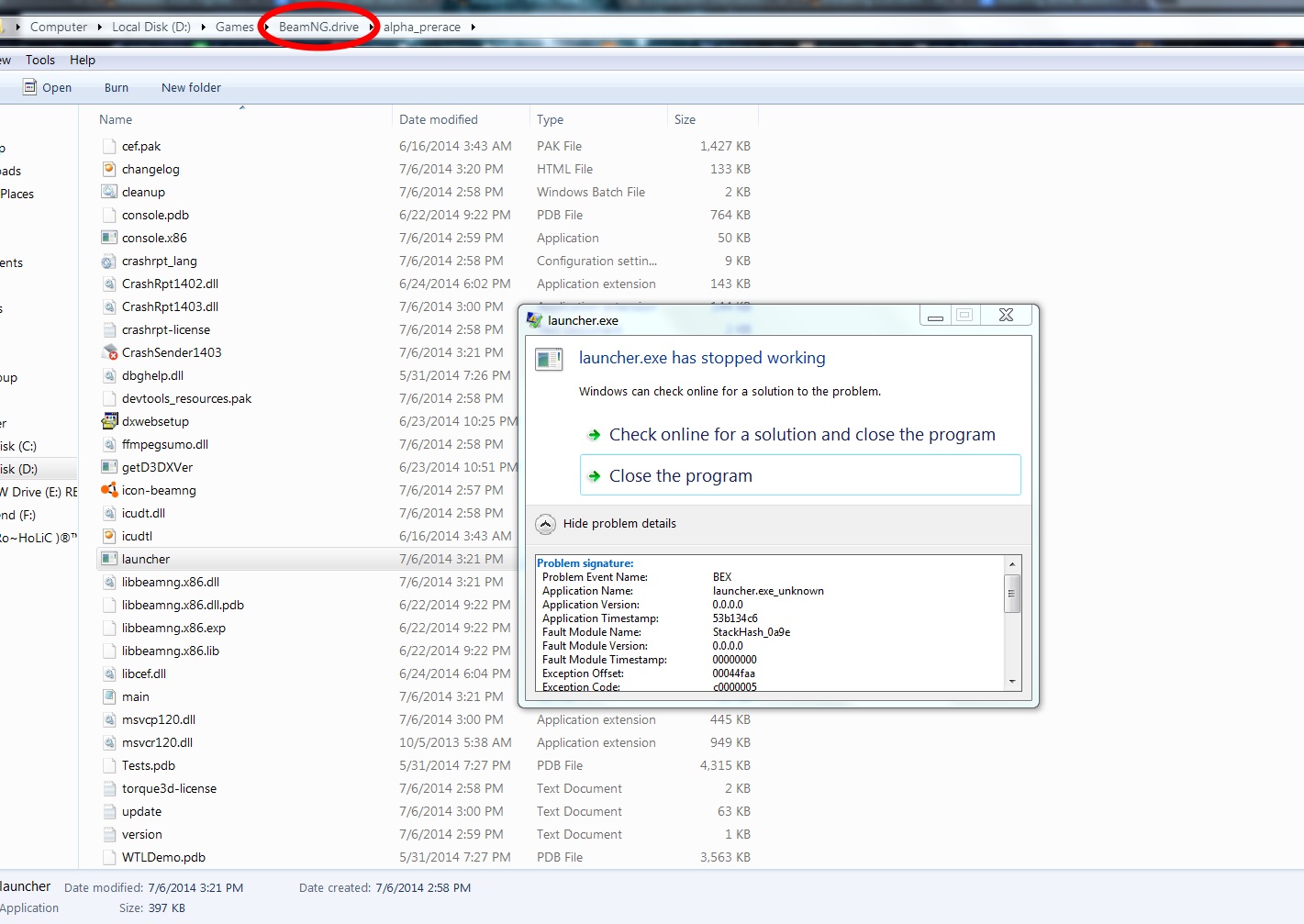
Task: Expand breadcrumb arrow after Local Disk (D:)
Action: [203, 27]
